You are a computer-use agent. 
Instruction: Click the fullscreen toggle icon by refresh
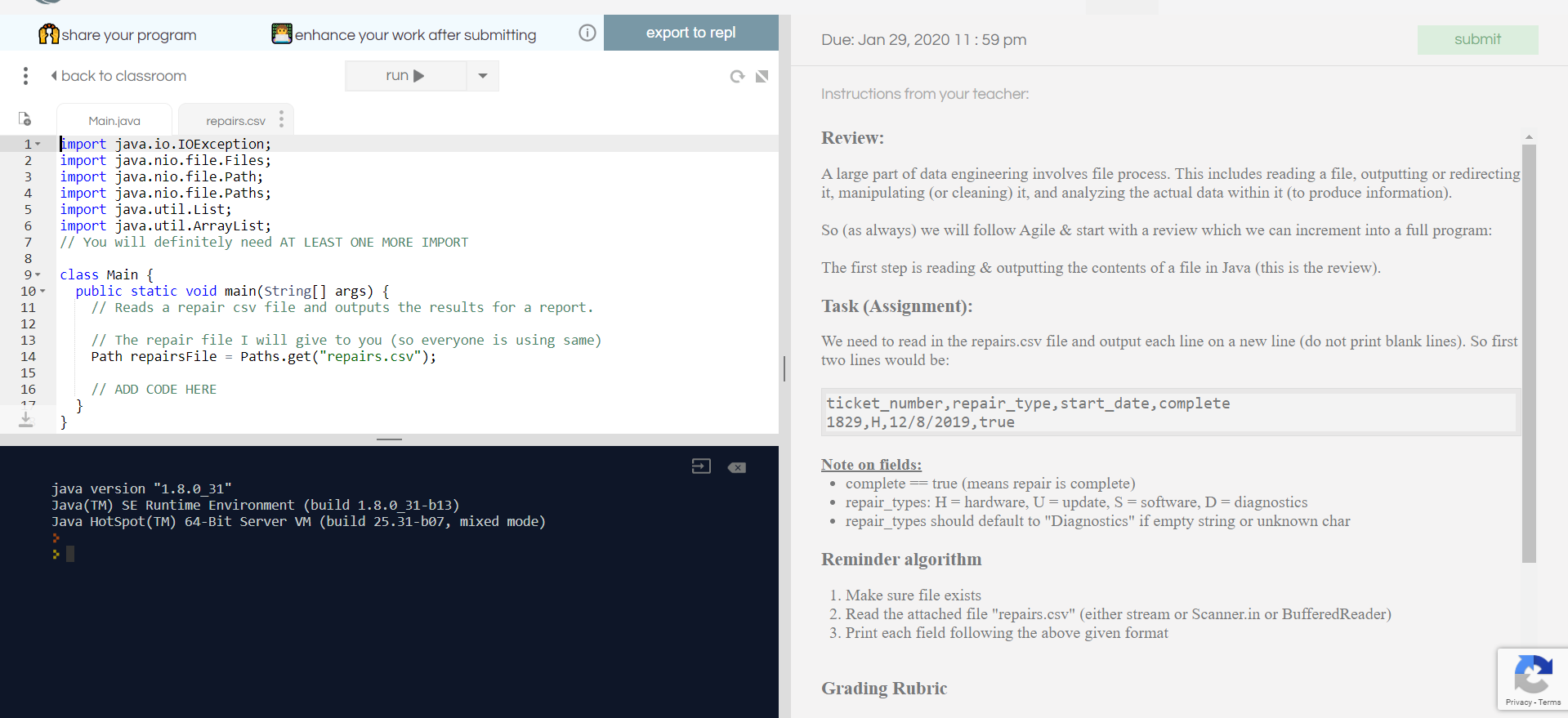click(762, 76)
